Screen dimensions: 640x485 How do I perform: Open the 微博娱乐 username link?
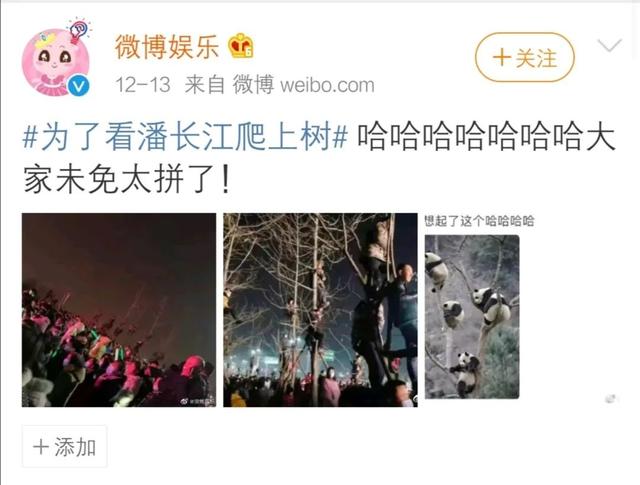click(167, 47)
